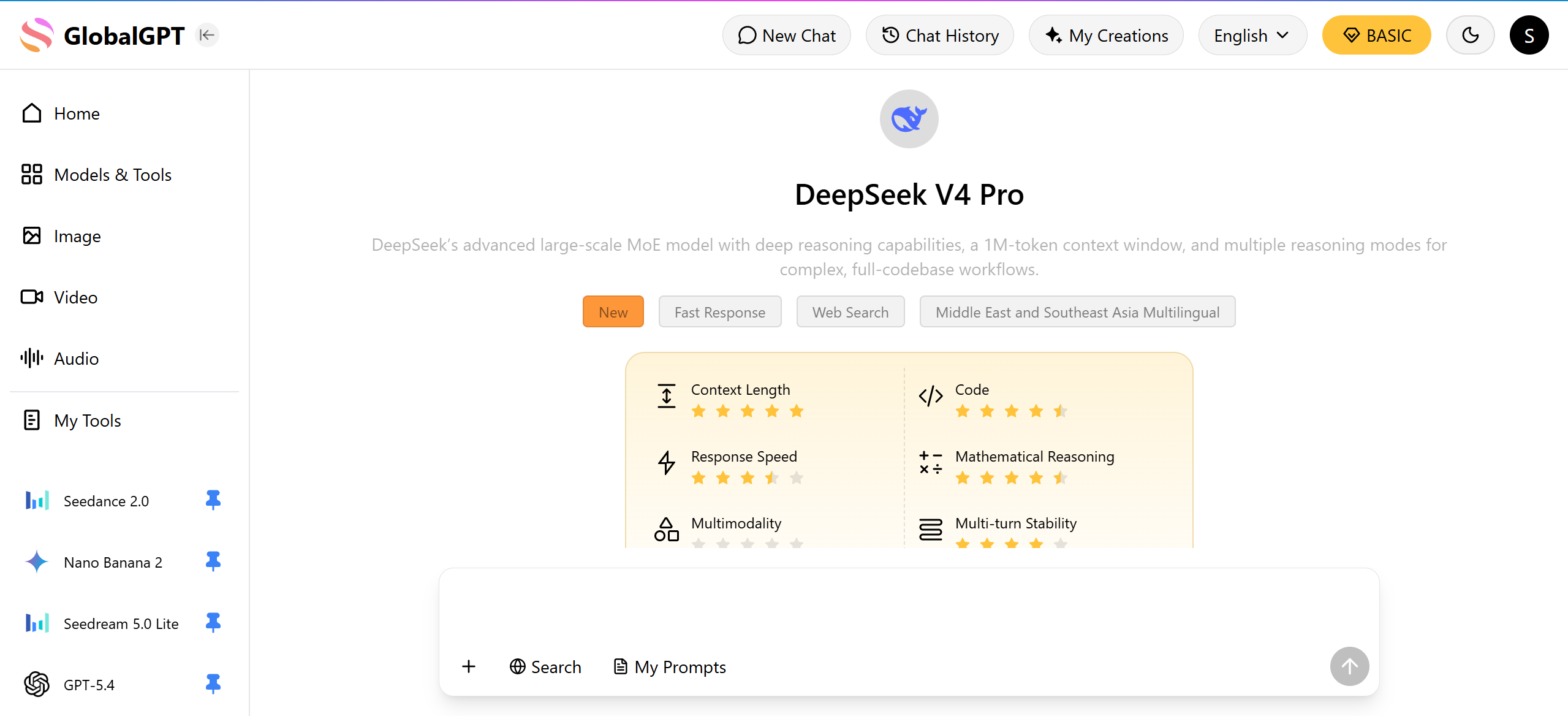Open My Prompts list
This screenshot has width=1568, height=716.
(670, 666)
